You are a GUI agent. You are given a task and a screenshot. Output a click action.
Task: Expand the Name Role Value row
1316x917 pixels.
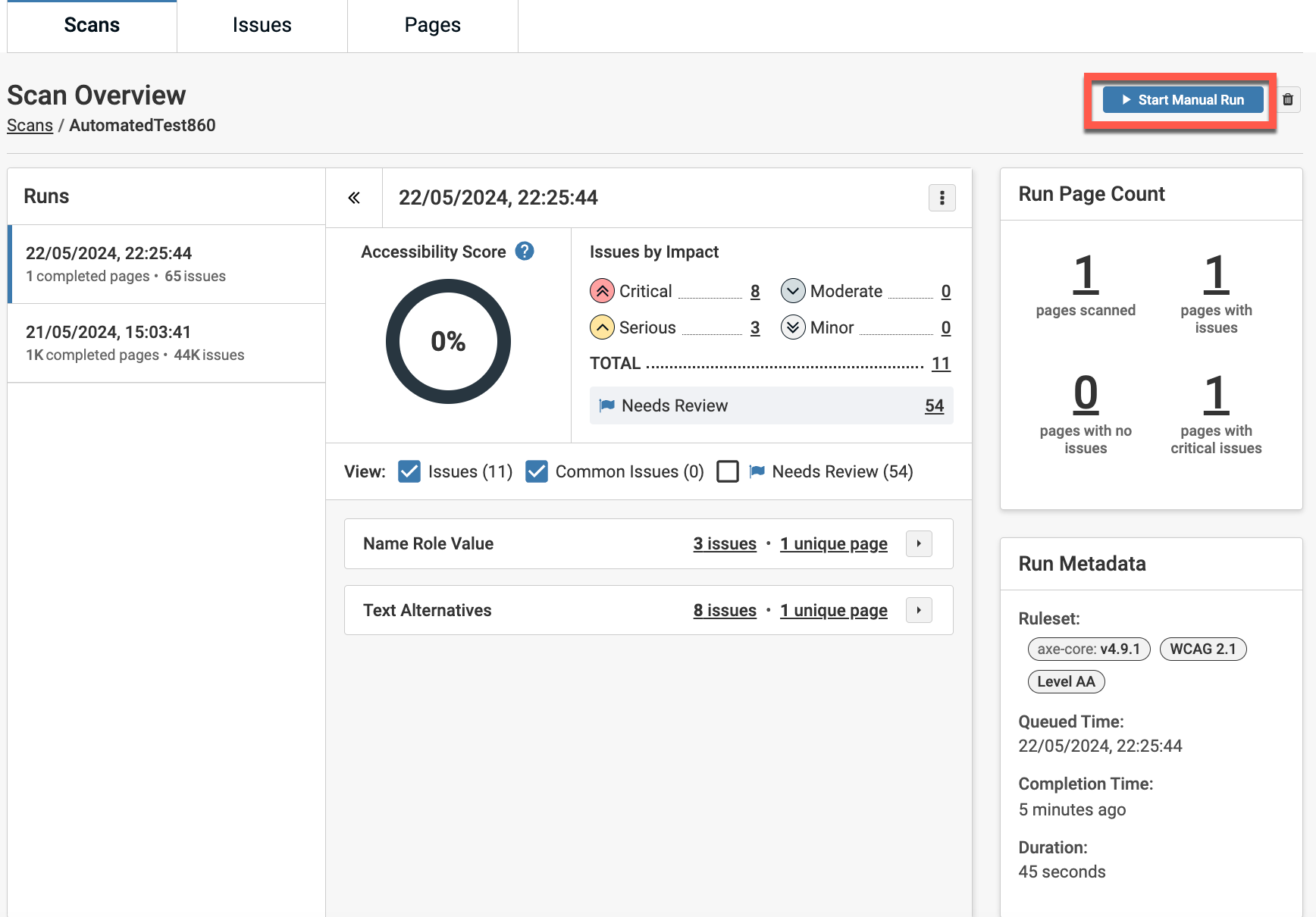click(x=919, y=543)
